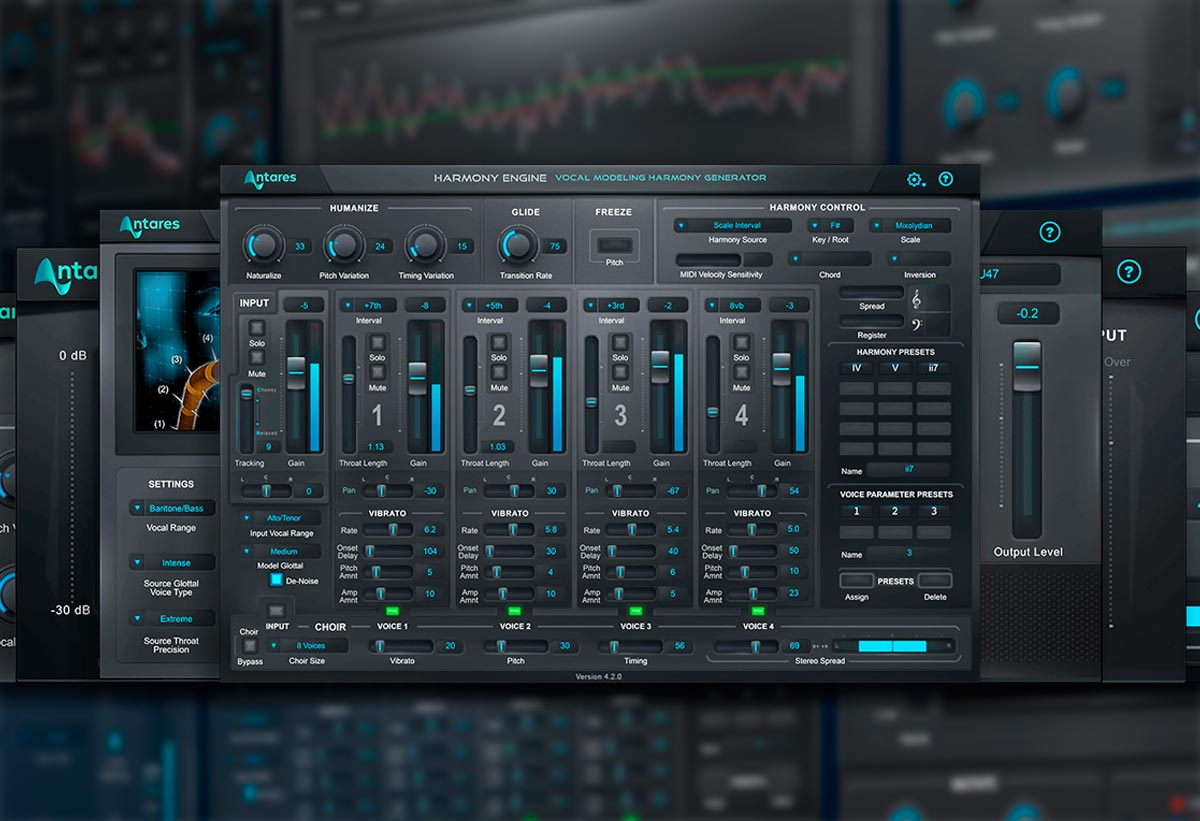1200x821 pixels.
Task: Mute harmony voice 2
Action: 498,372
